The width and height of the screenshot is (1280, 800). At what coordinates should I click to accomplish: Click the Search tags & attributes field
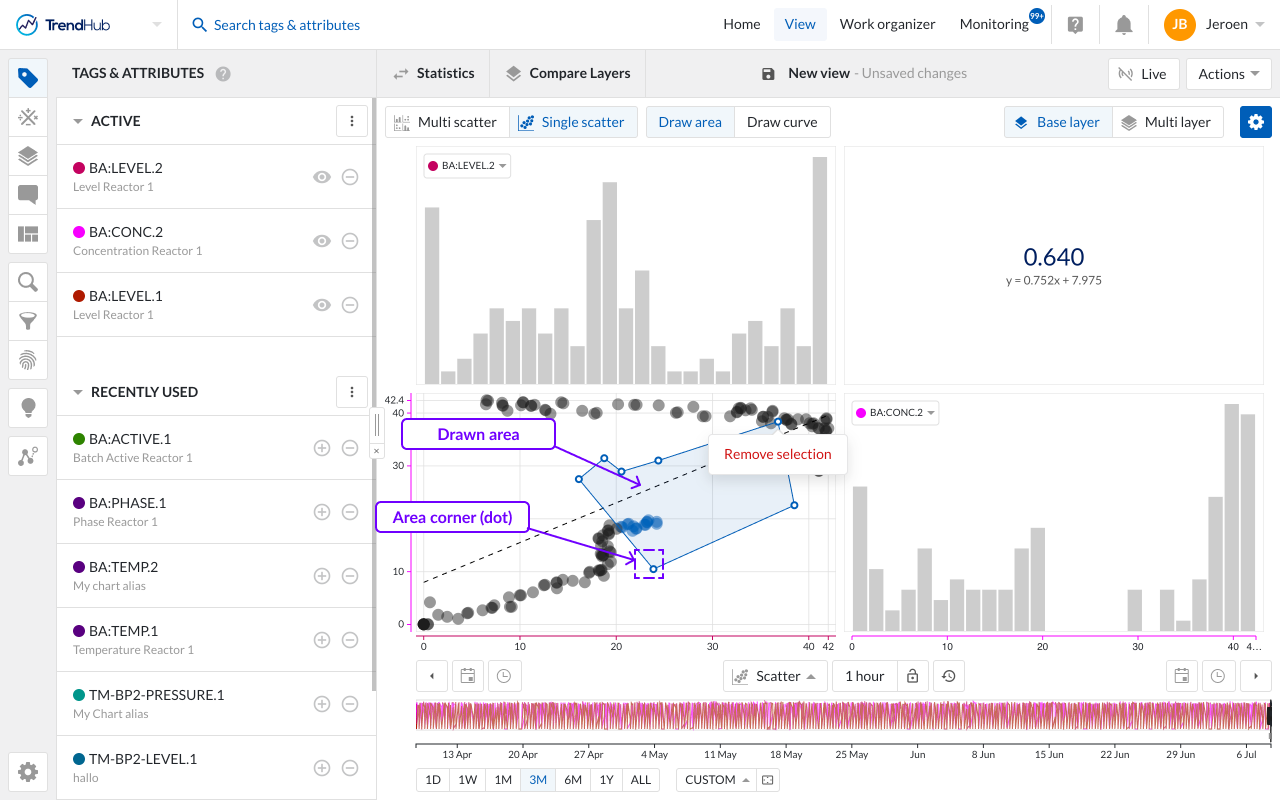[x=286, y=25]
